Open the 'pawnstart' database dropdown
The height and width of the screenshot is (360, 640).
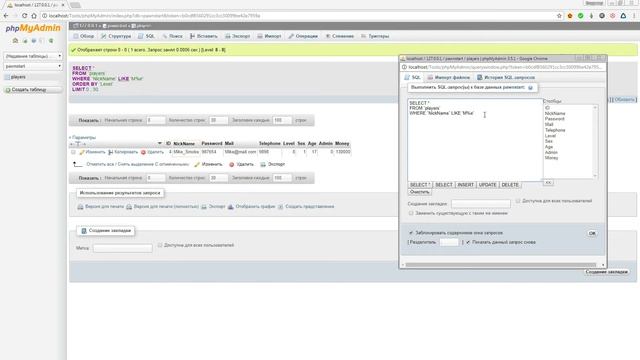33,66
